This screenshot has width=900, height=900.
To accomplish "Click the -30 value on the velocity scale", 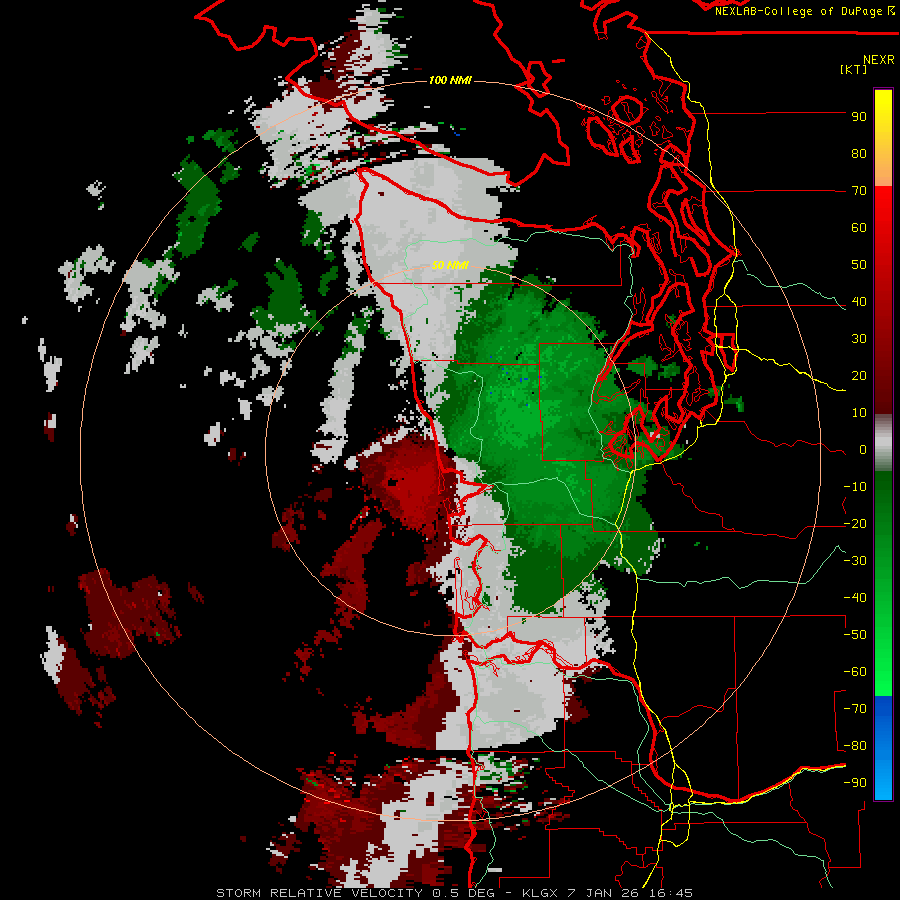I will (855, 561).
